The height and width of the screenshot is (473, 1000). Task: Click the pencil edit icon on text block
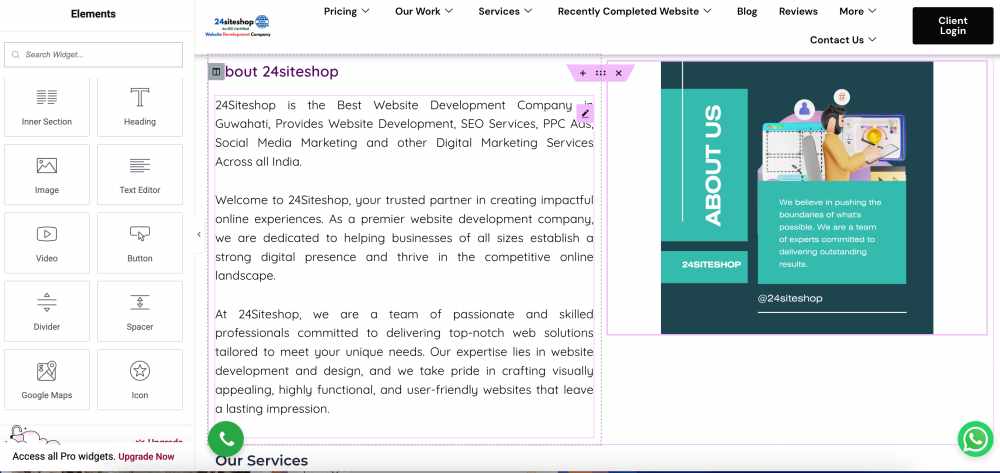586,114
